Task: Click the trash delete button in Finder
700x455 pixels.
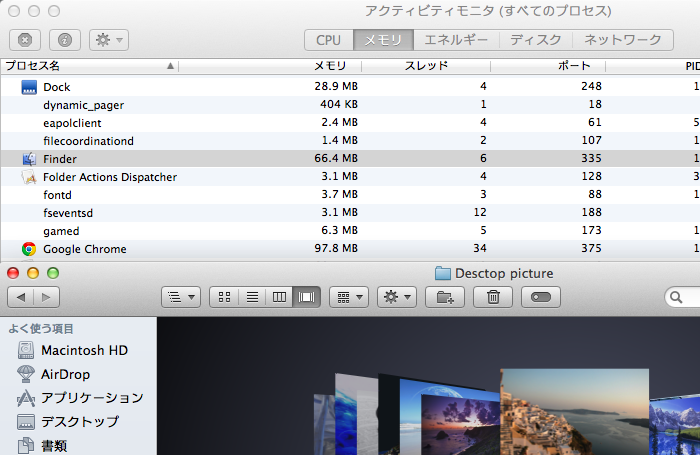Action: tap(493, 297)
